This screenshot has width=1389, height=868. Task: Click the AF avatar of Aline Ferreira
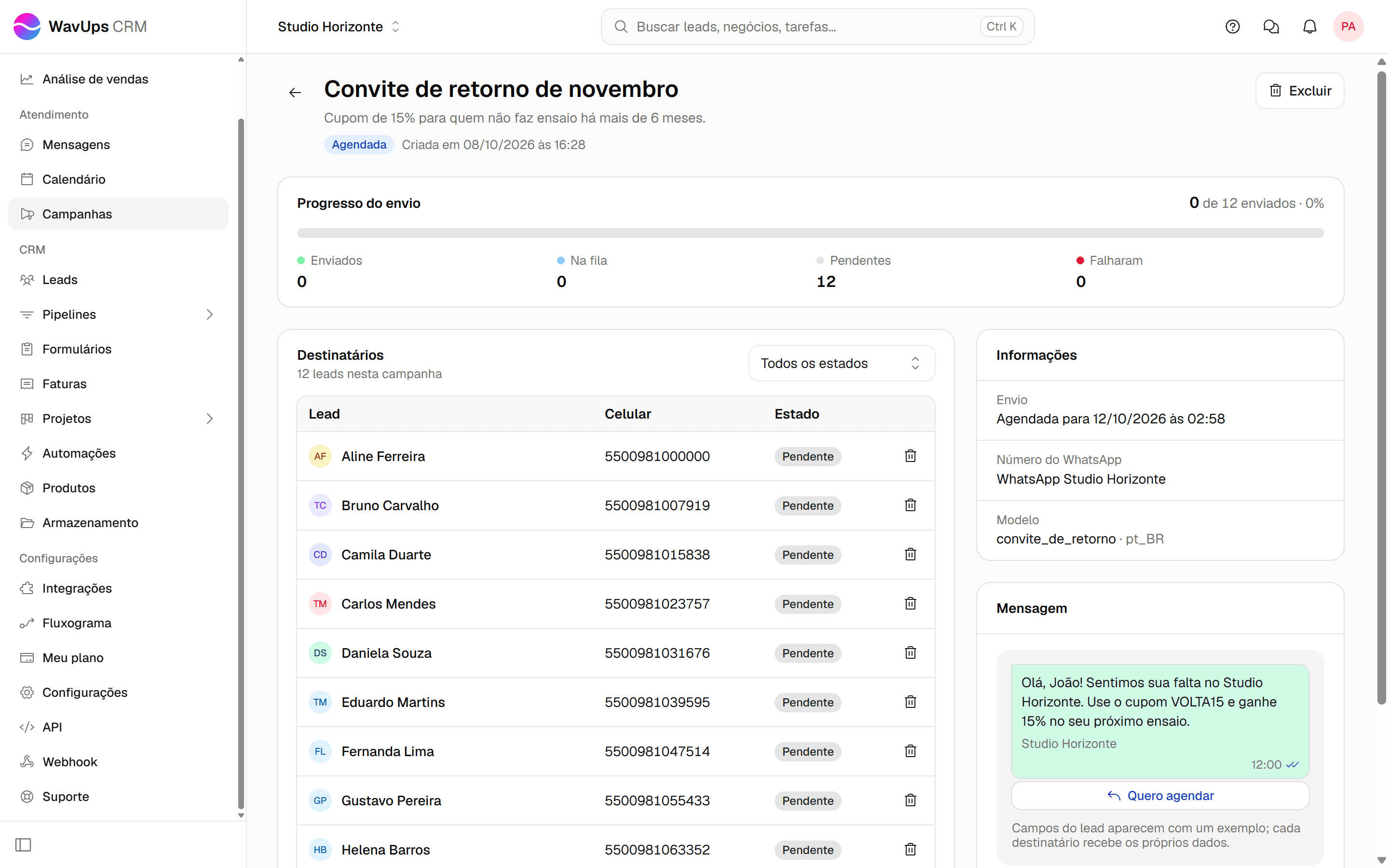tap(320, 456)
